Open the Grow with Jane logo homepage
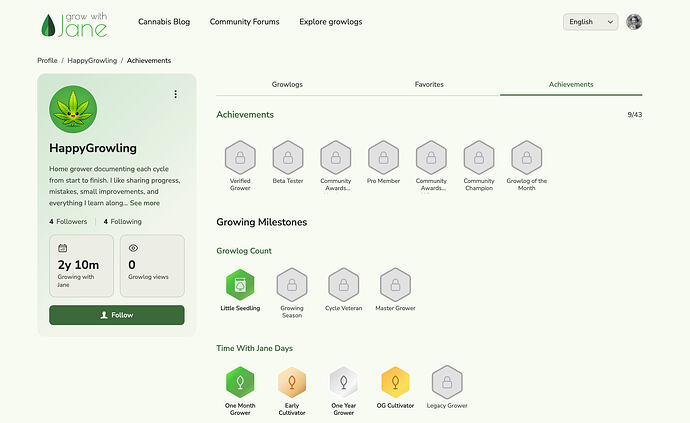The width and height of the screenshot is (690, 423). coord(74,25)
